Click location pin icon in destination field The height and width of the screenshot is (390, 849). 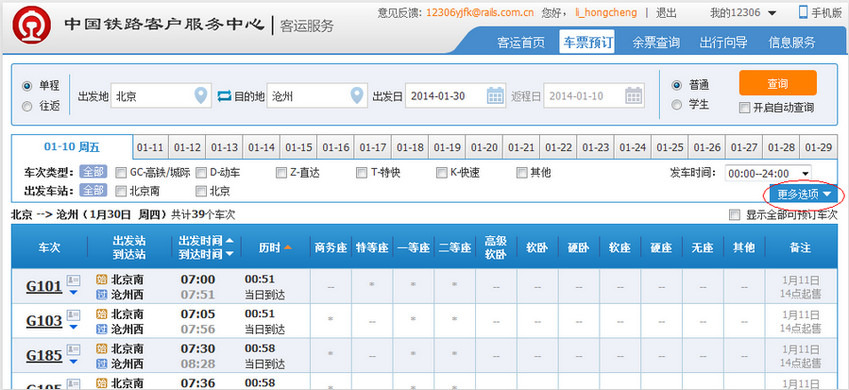click(x=356, y=96)
